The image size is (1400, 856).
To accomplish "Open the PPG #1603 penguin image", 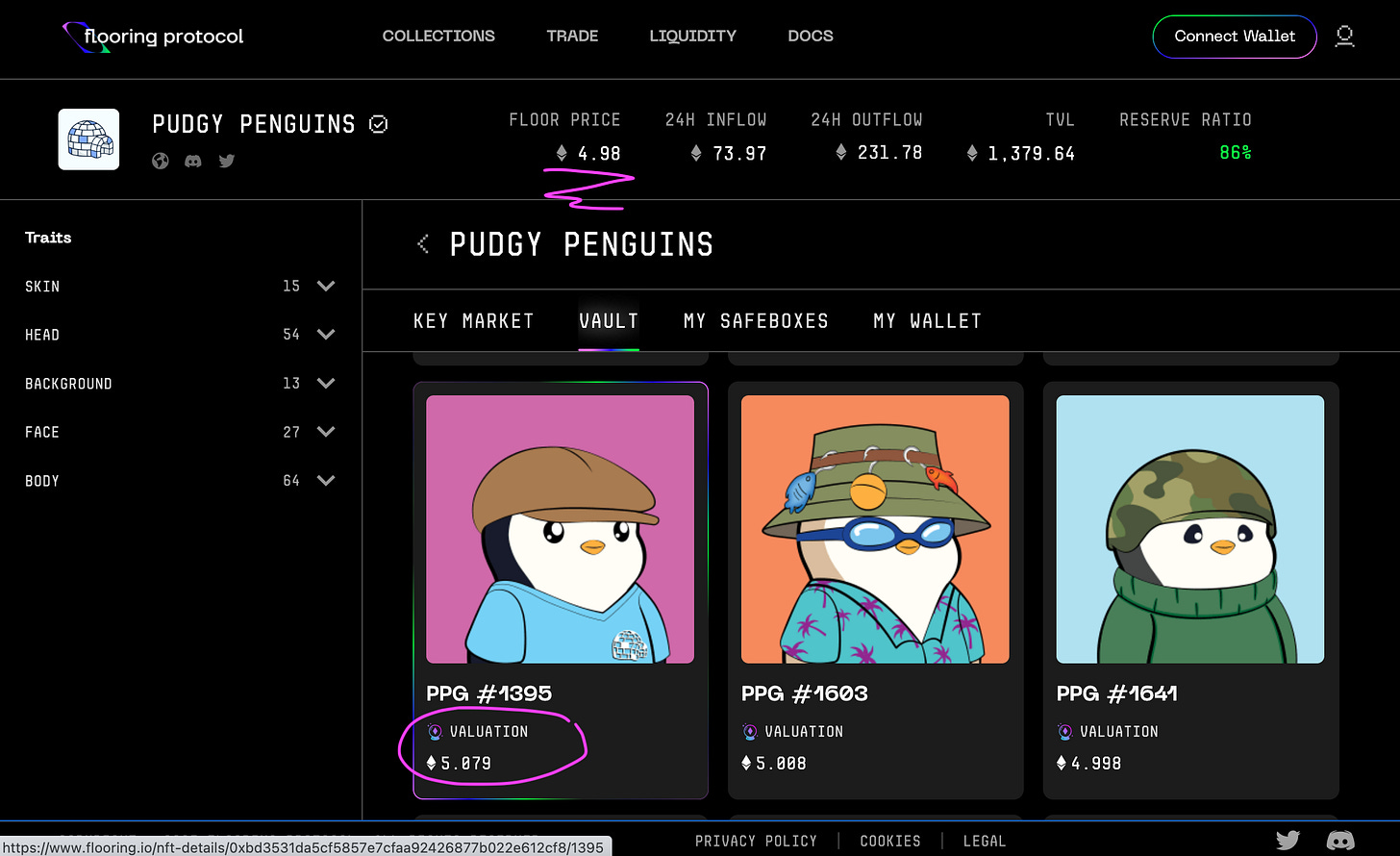I will [875, 529].
